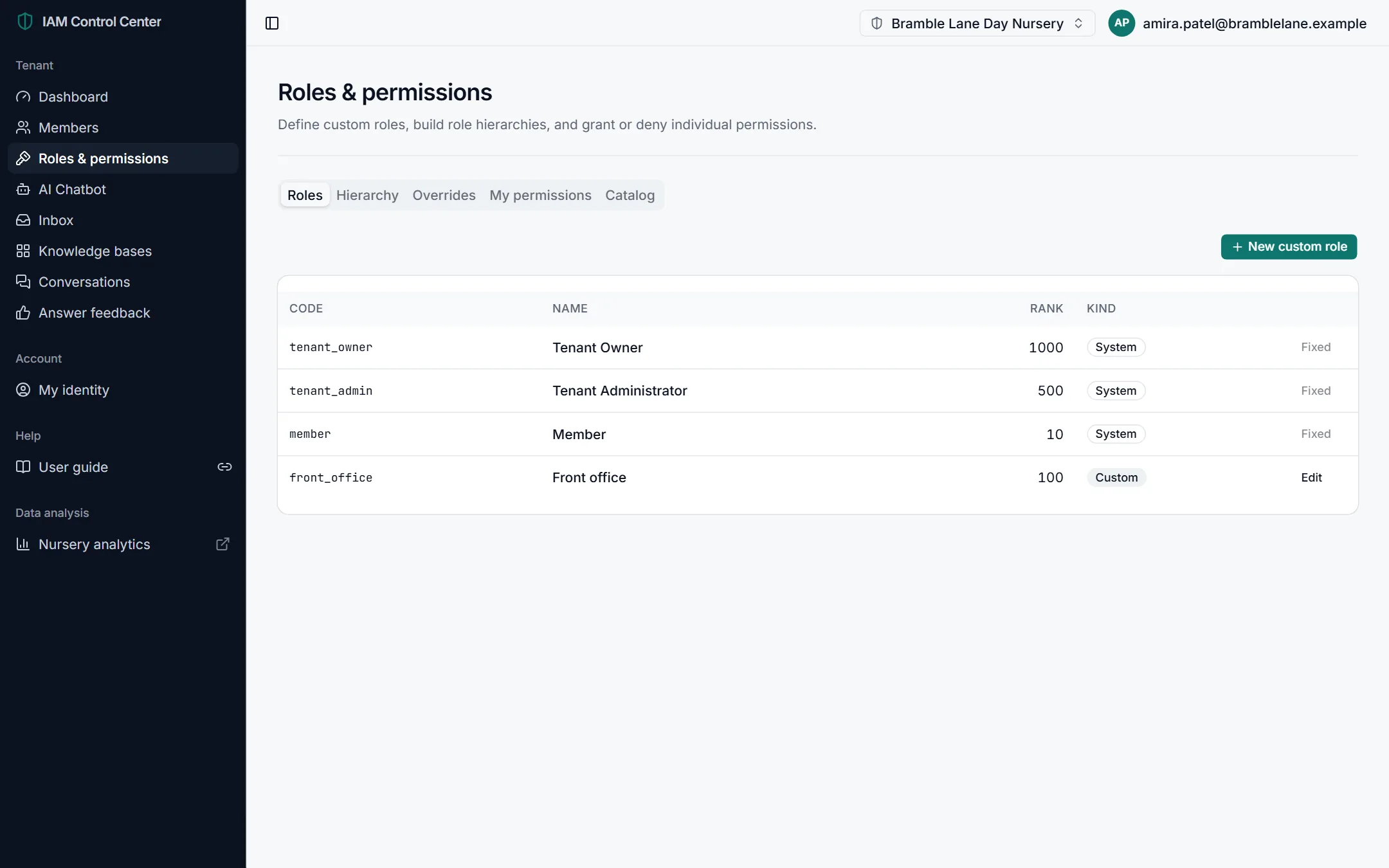This screenshot has height=868, width=1389.
Task: Click rank value 1000
Action: (x=1046, y=347)
